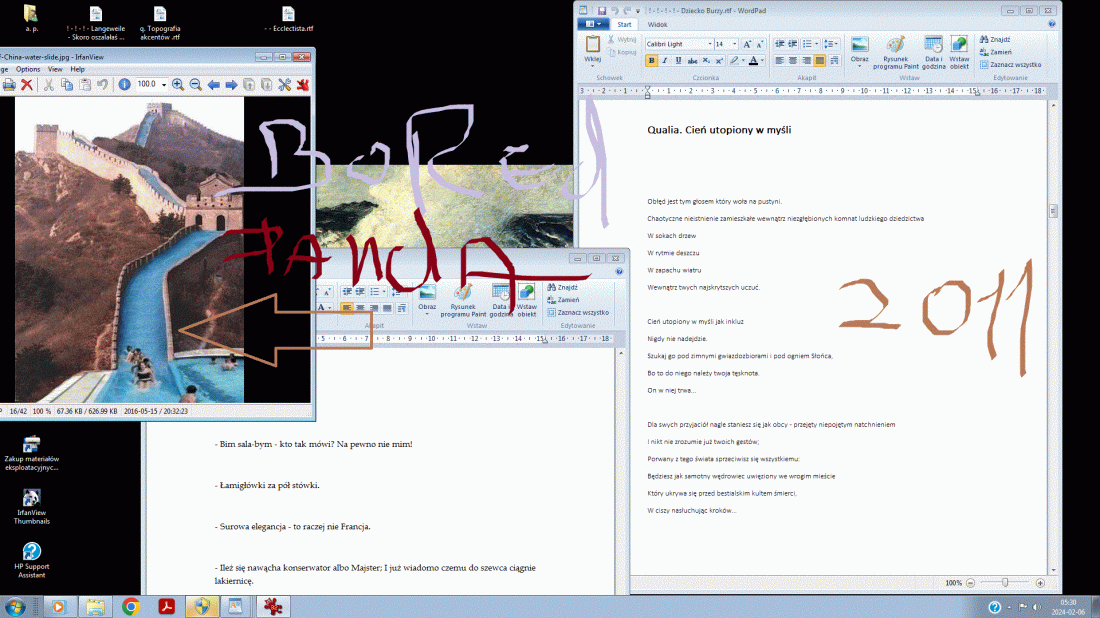Screen dimensions: 1100x618
Task: Toggle italic in Dziecko Burzy WordPad ribbon
Action: 664,61
